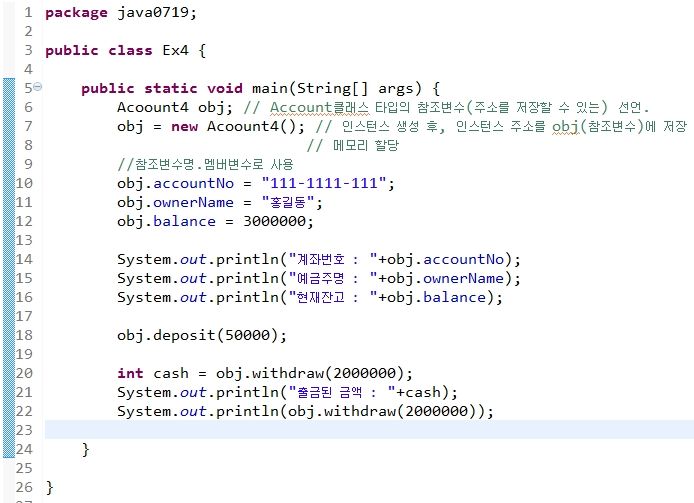
Task: Collapse the main method fold marker
Action: (38, 86)
